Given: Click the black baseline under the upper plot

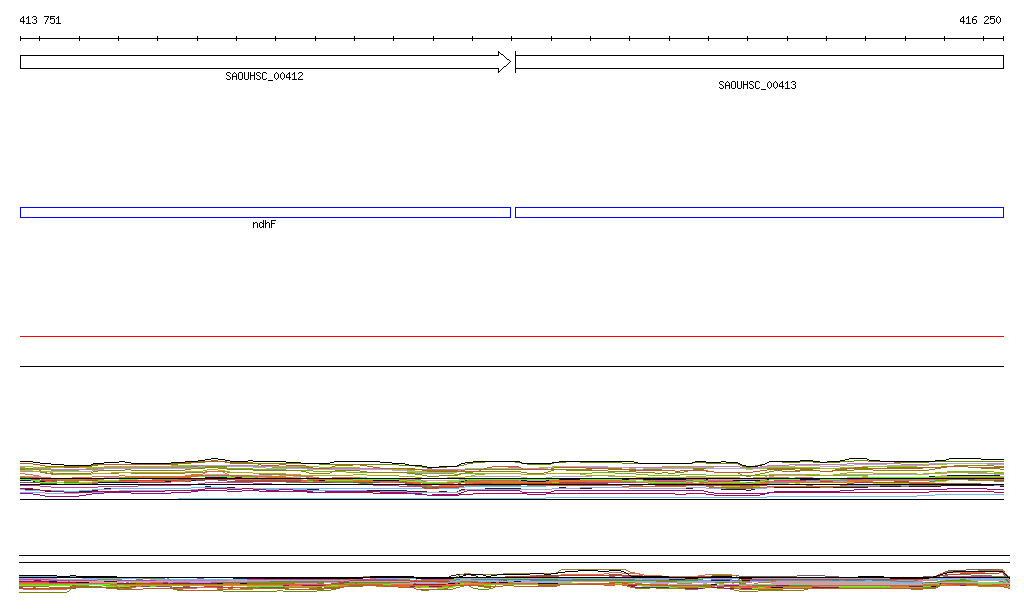Looking at the screenshot, I should coord(512,498).
